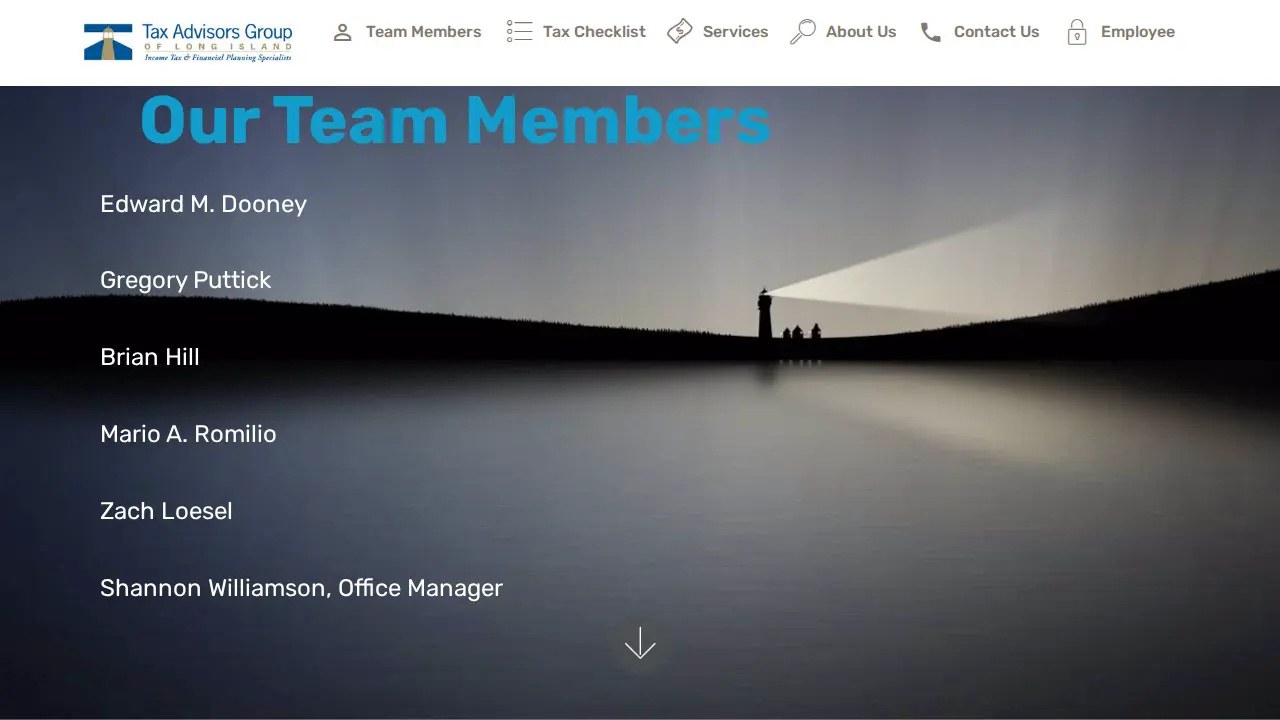Go to the Services menu item
Screen dimensions: 1280x720
(x=735, y=32)
